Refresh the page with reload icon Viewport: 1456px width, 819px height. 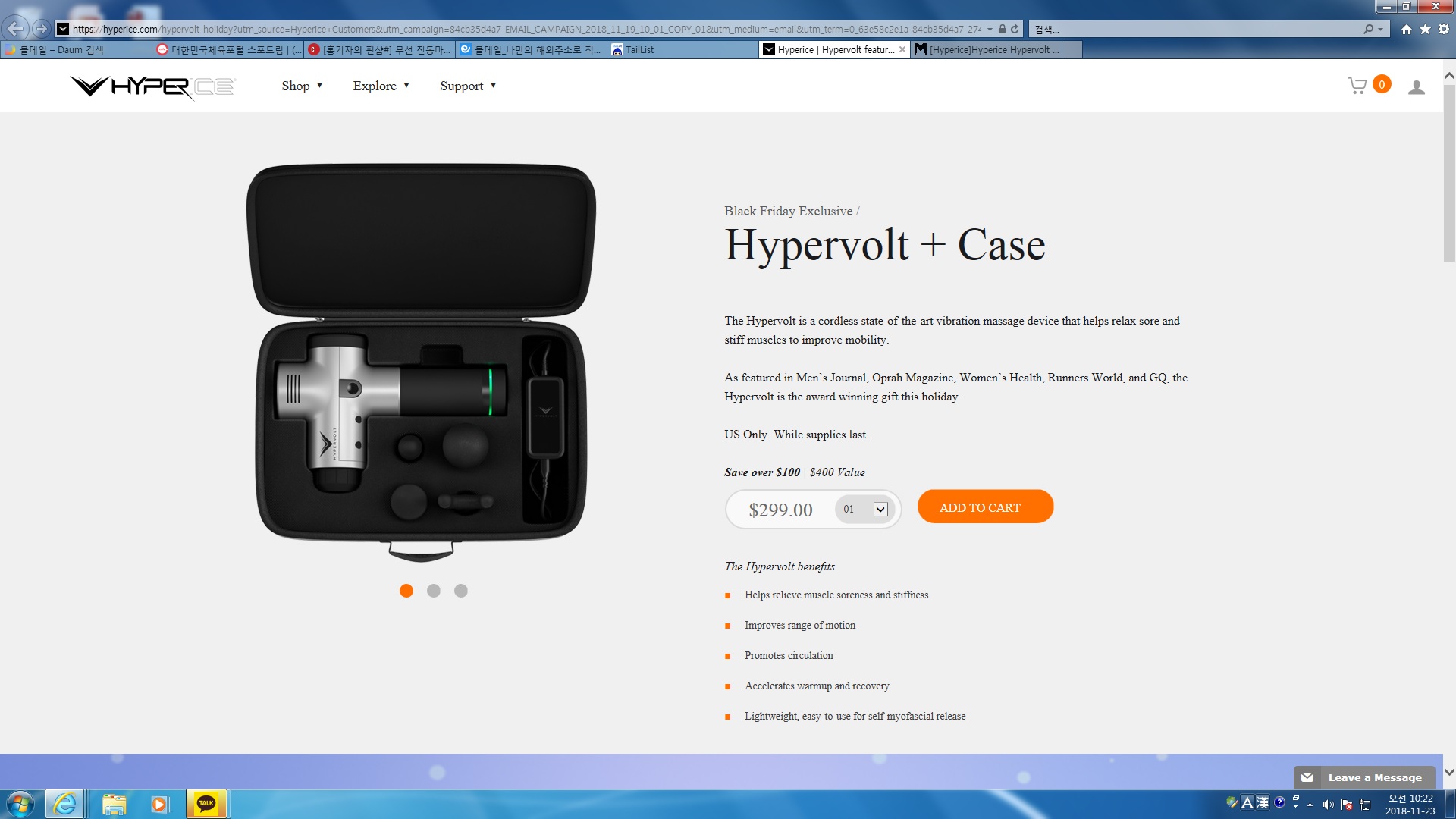coord(1015,29)
